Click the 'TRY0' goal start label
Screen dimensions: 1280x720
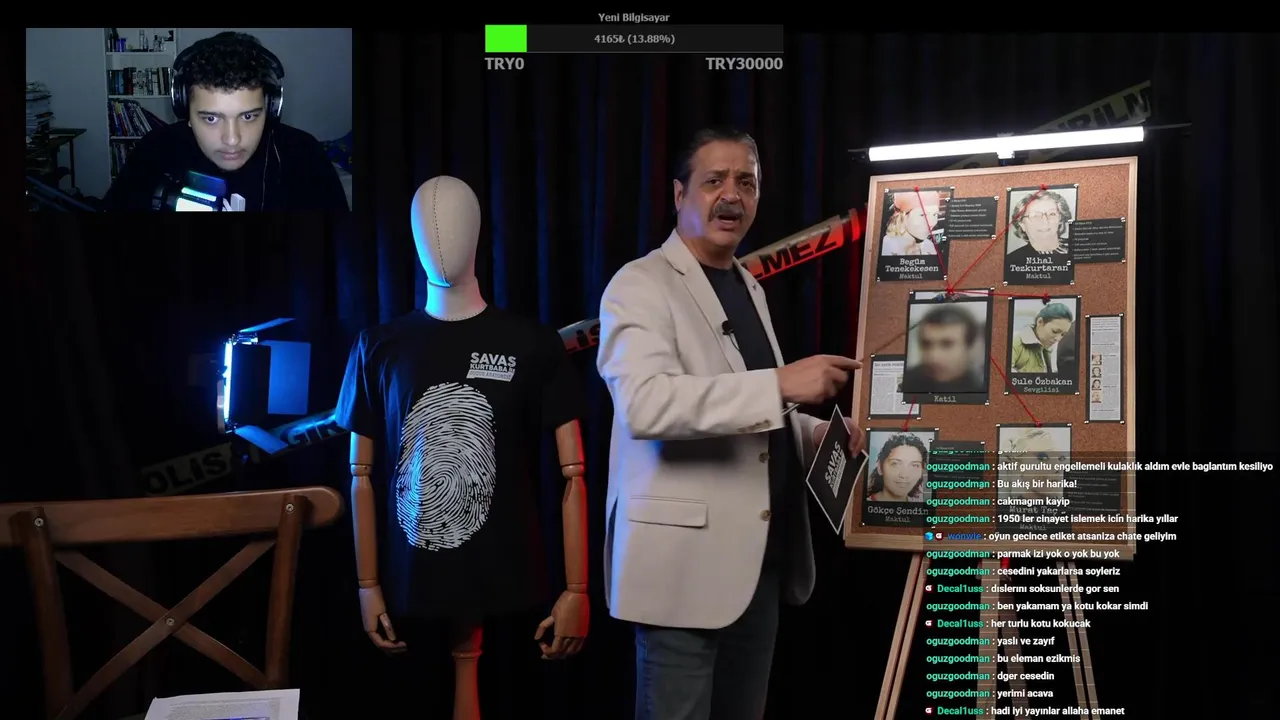(x=504, y=64)
